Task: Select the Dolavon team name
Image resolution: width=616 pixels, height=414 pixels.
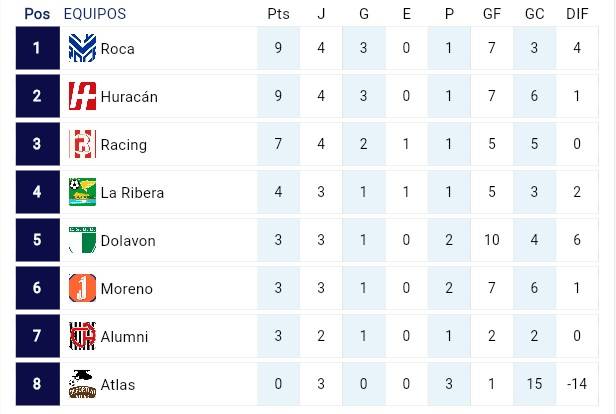Action: coord(127,241)
